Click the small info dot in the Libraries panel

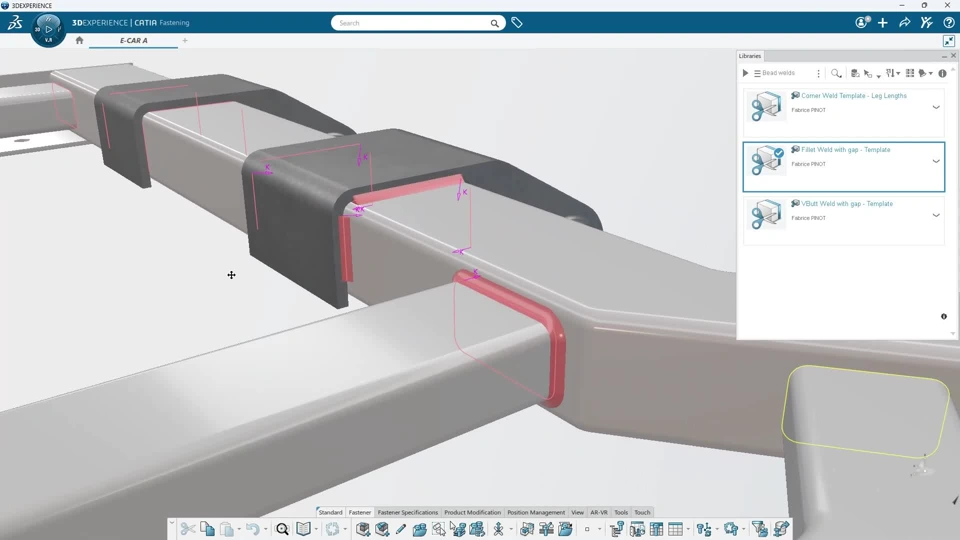tap(943, 317)
